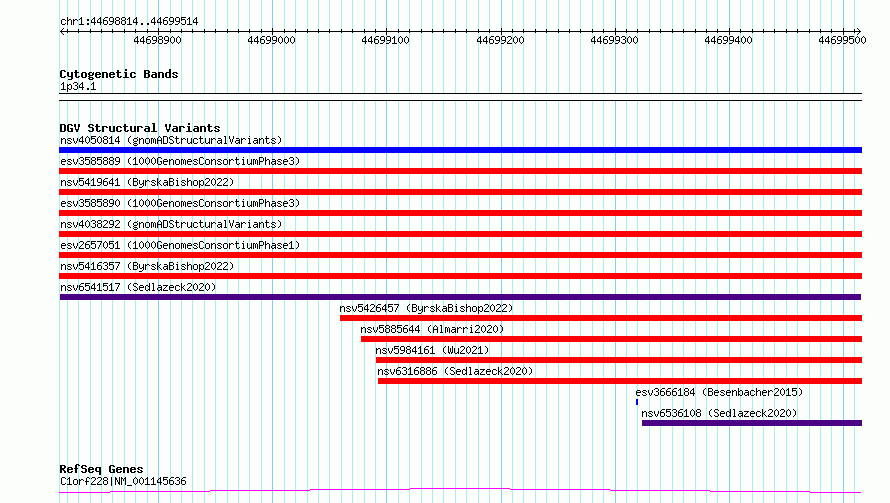Click ruler position 44699300

tap(614, 40)
